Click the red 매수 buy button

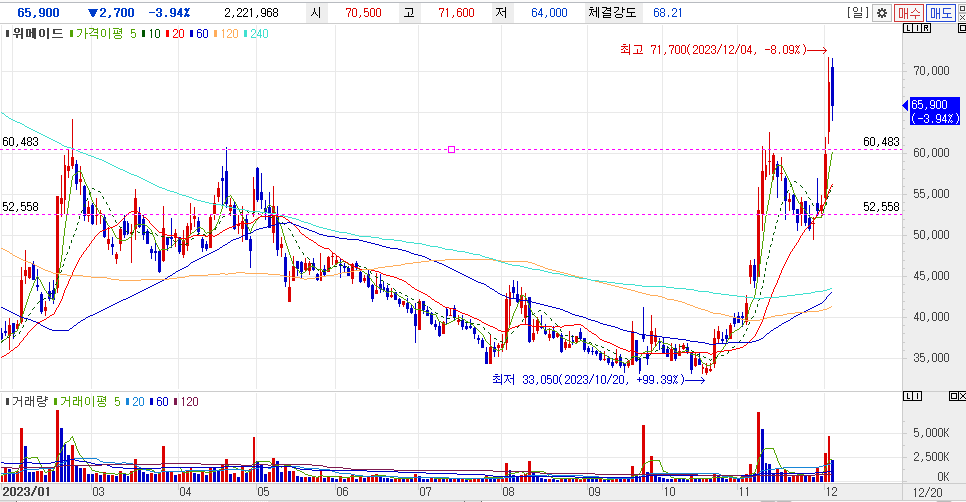coord(908,13)
